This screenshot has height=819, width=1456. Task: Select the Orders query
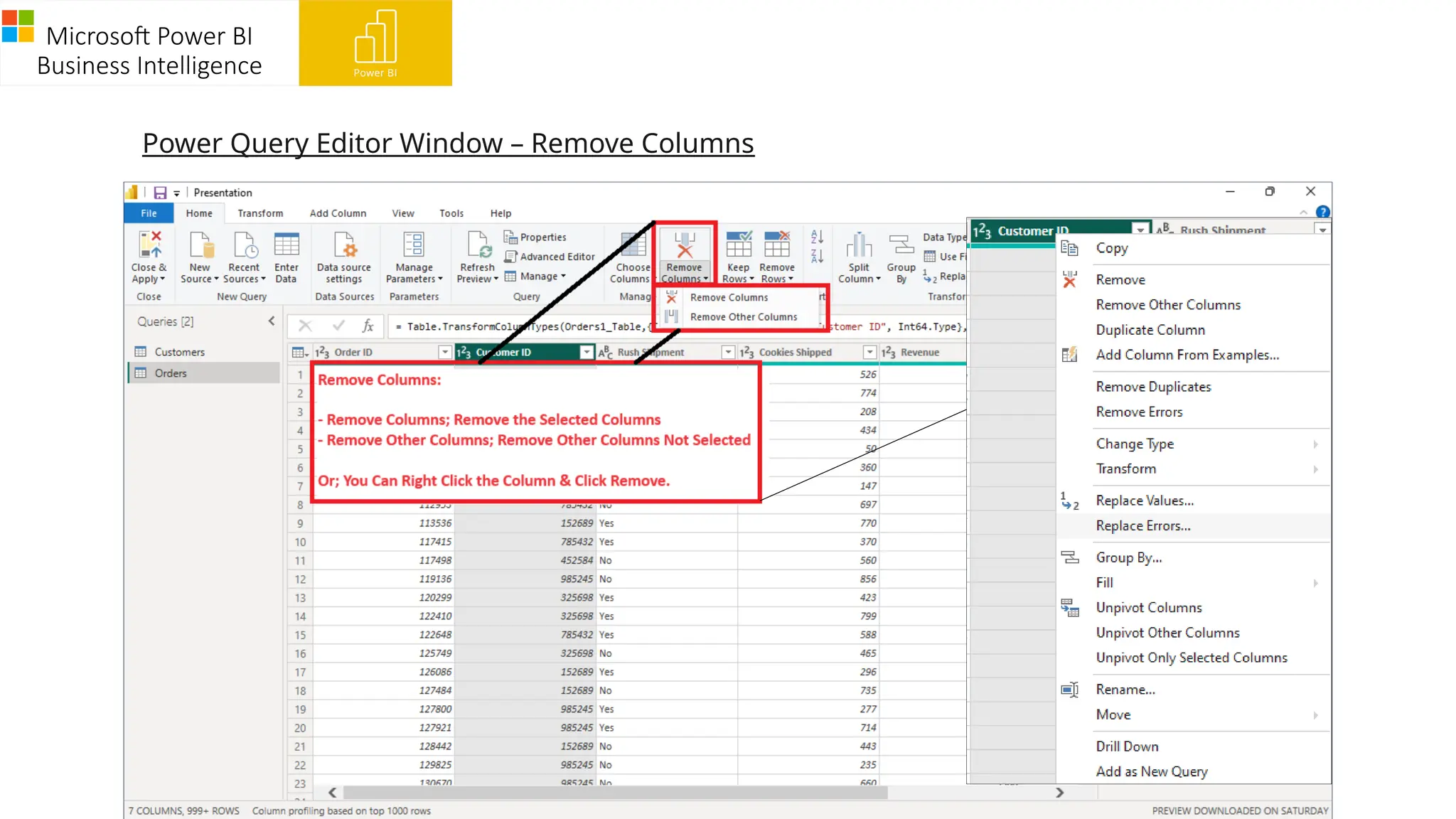[x=204, y=373]
